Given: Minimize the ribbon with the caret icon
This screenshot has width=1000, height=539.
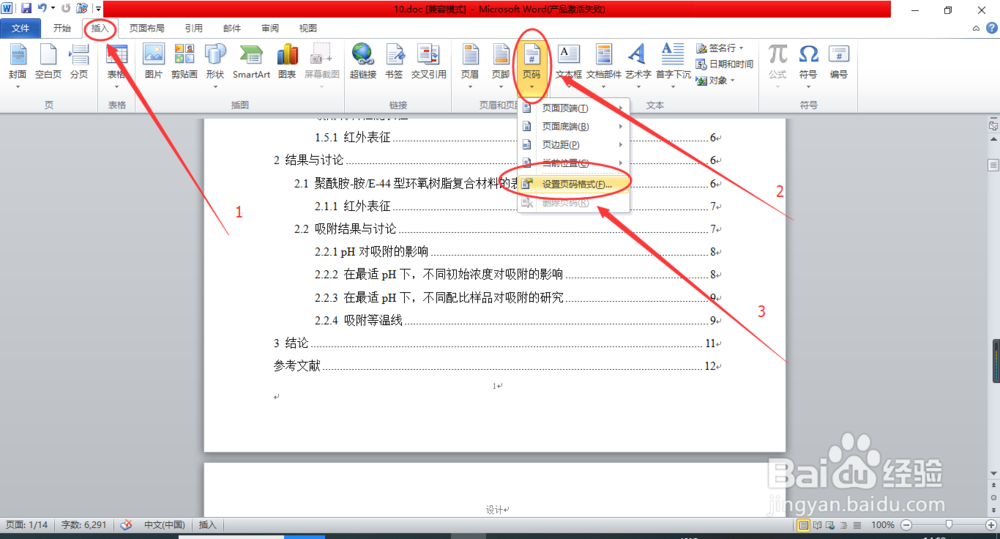Looking at the screenshot, I should pyautogui.click(x=976, y=28).
